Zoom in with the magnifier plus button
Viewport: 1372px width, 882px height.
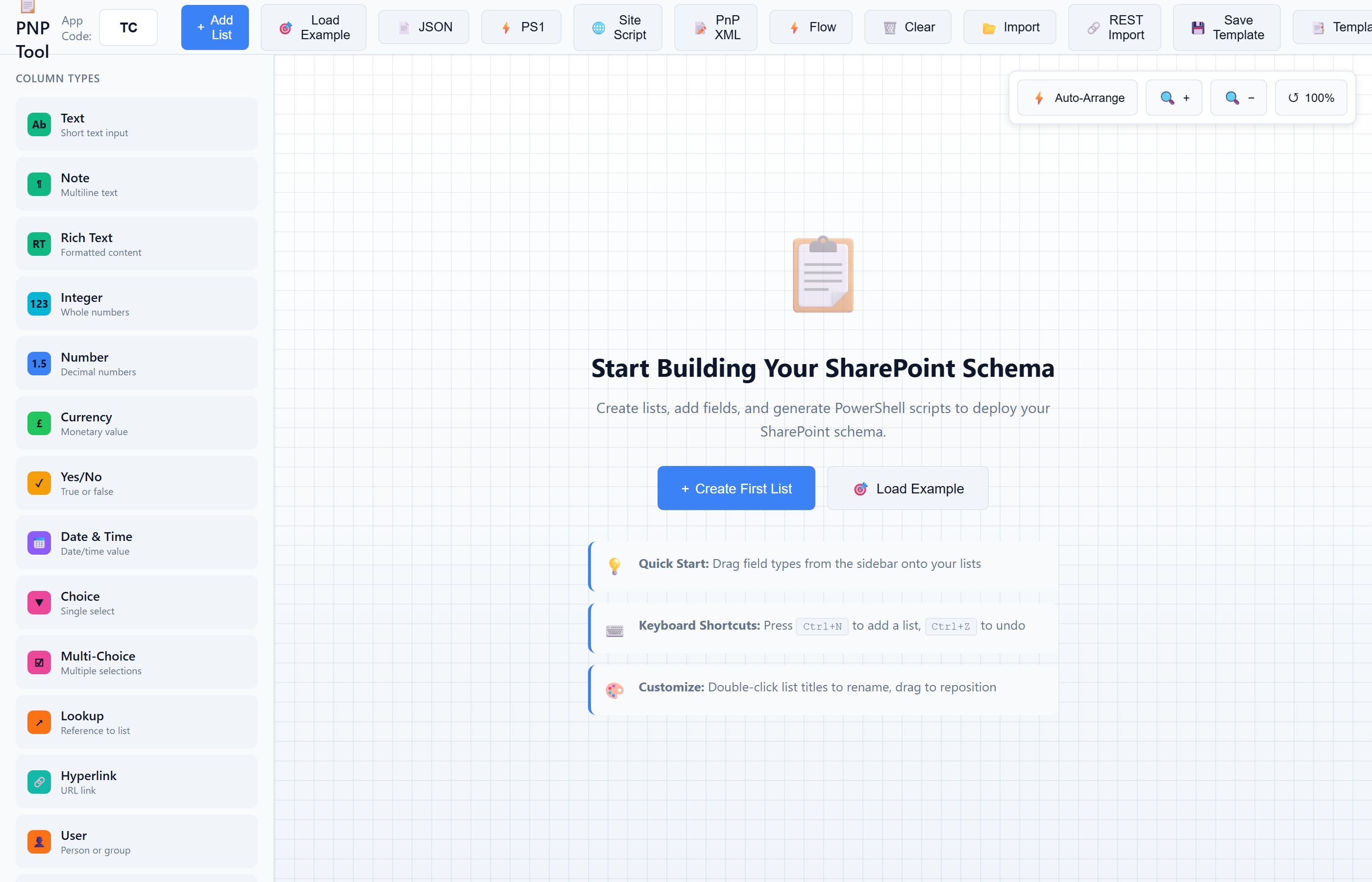[1173, 98]
